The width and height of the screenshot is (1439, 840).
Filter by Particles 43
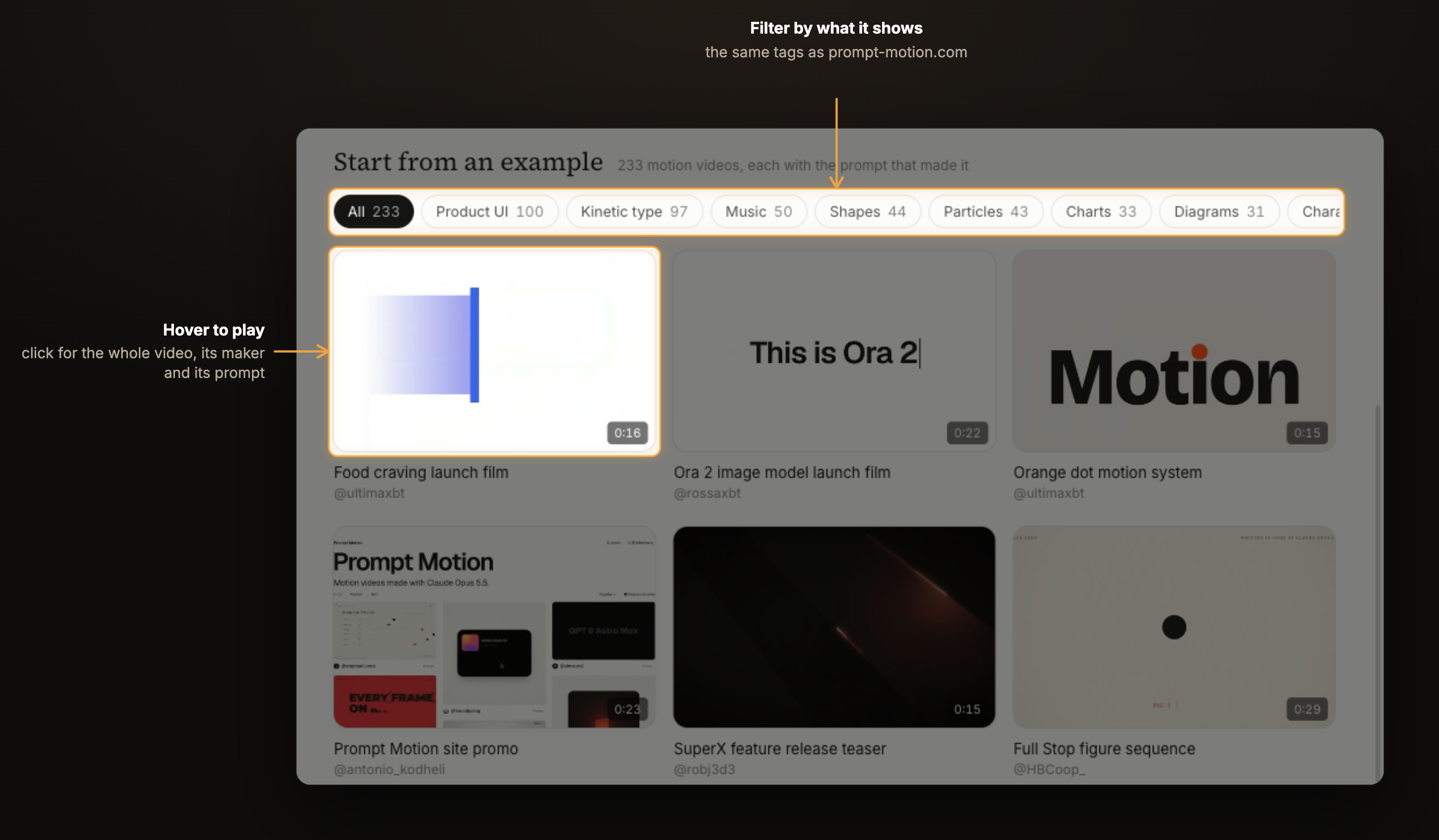pos(985,211)
